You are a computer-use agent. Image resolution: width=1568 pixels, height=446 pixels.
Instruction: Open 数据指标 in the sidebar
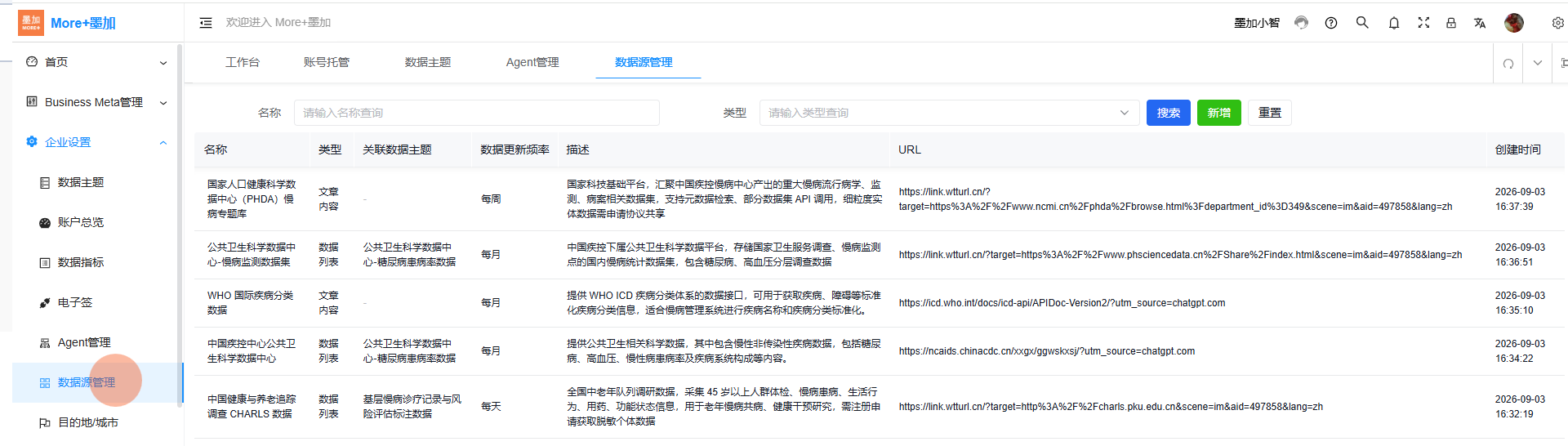(x=81, y=262)
